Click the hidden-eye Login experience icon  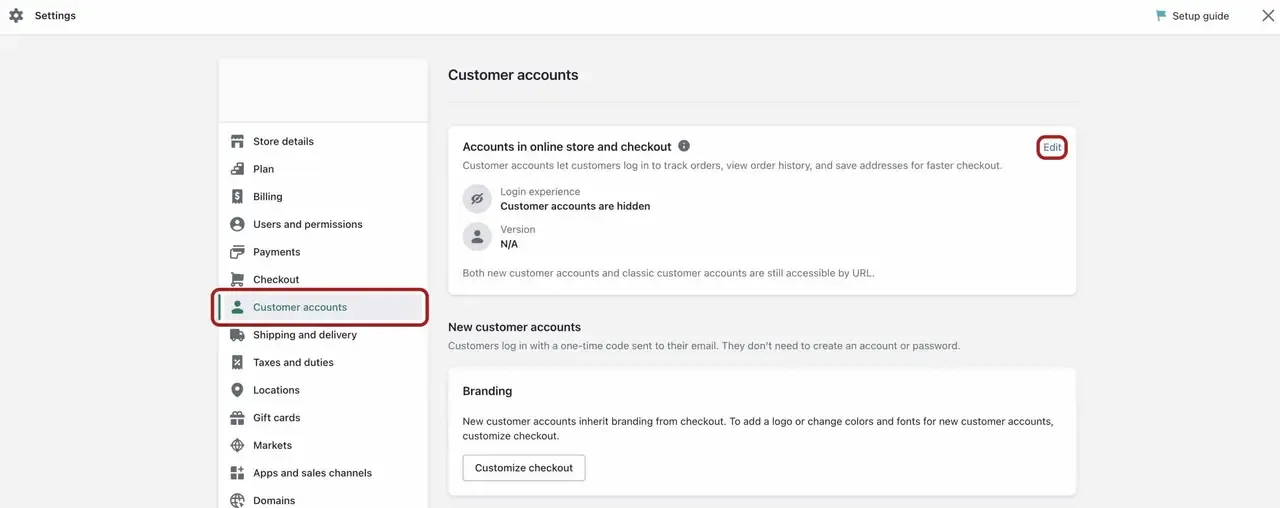pyautogui.click(x=477, y=199)
